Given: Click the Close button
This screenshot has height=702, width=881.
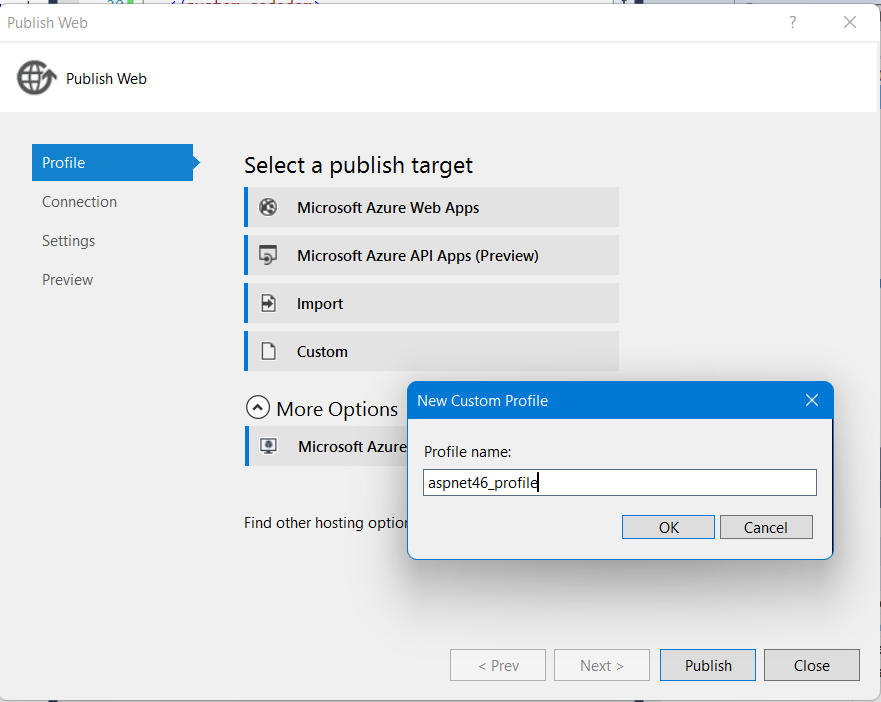Looking at the screenshot, I should [x=812, y=665].
